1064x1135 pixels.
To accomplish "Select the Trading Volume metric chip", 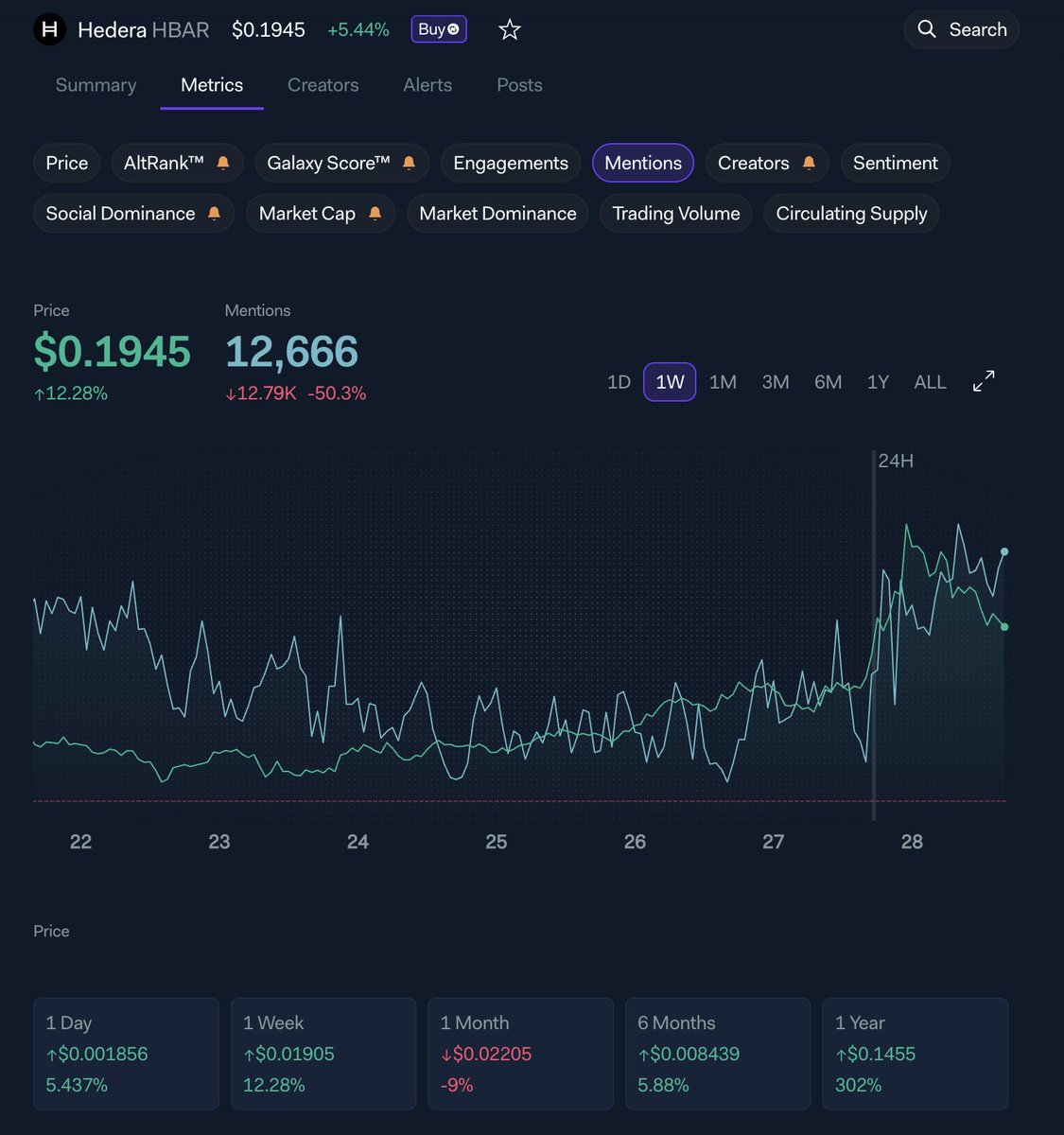I will click(676, 214).
